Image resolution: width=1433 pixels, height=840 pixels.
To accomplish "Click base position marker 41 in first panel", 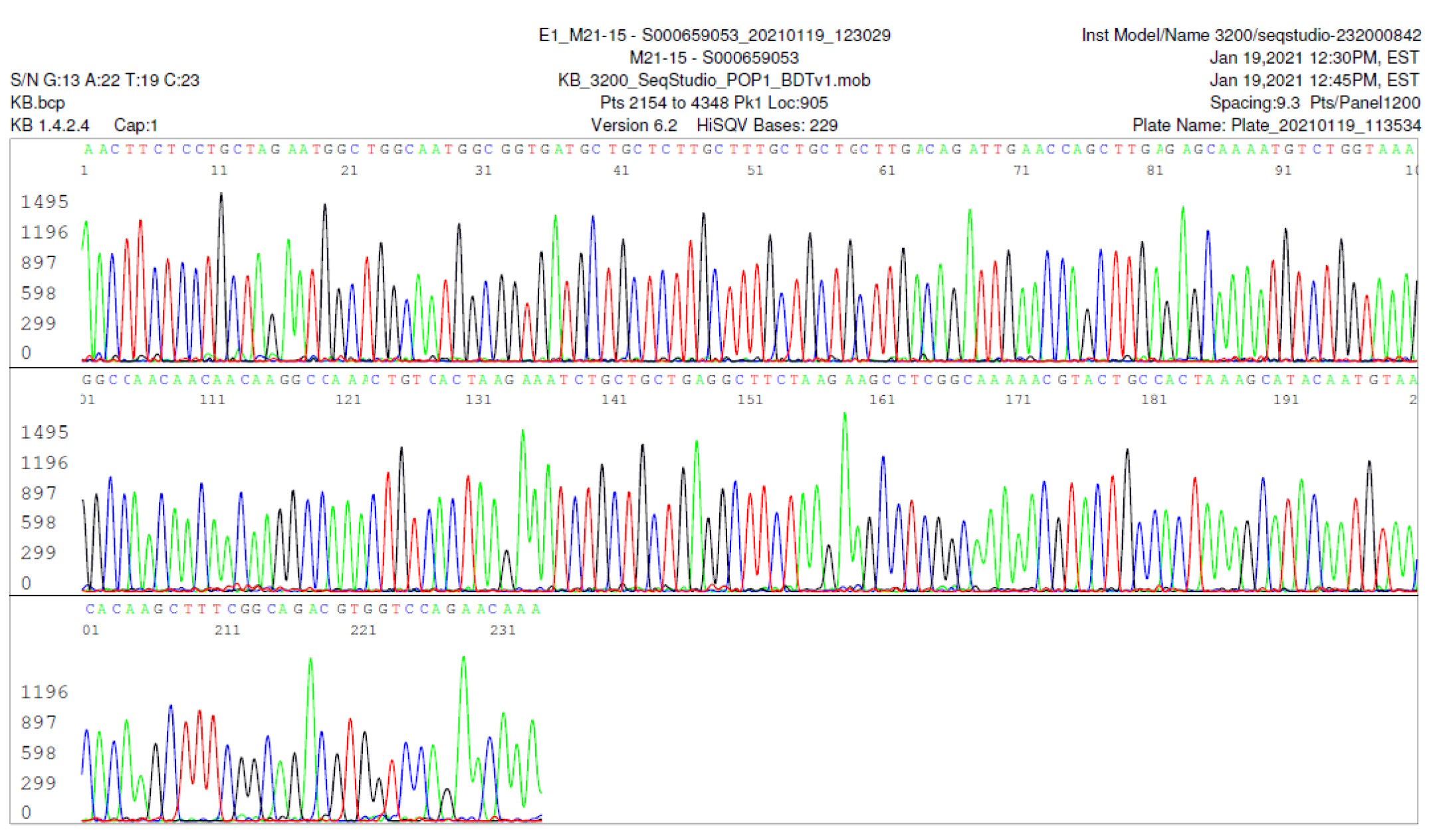I will [621, 171].
